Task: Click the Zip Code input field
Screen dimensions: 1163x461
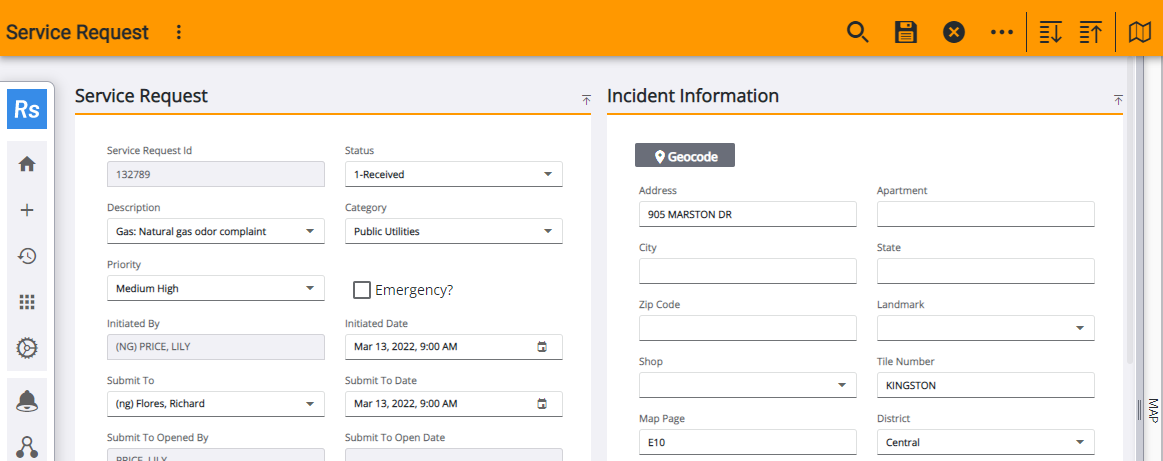Action: click(x=748, y=328)
